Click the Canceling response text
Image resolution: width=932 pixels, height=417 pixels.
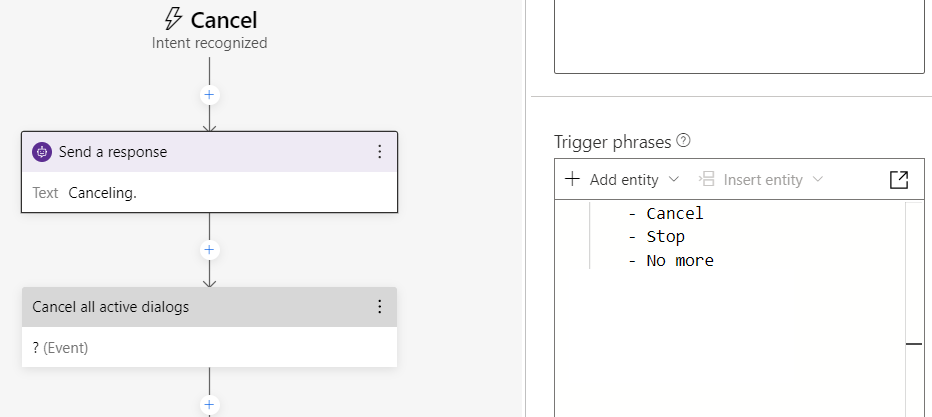[102, 193]
